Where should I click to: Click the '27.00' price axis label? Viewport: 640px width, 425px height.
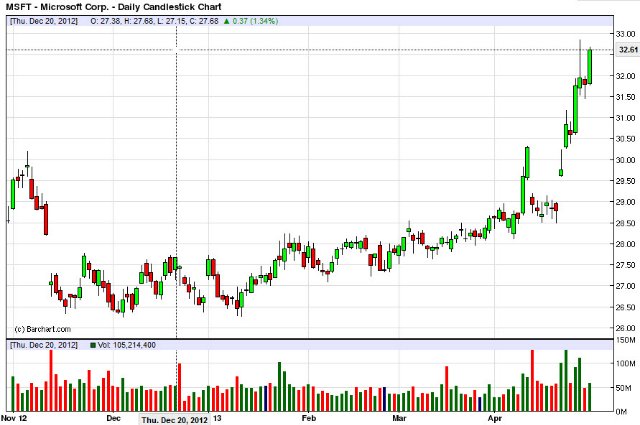tap(625, 286)
